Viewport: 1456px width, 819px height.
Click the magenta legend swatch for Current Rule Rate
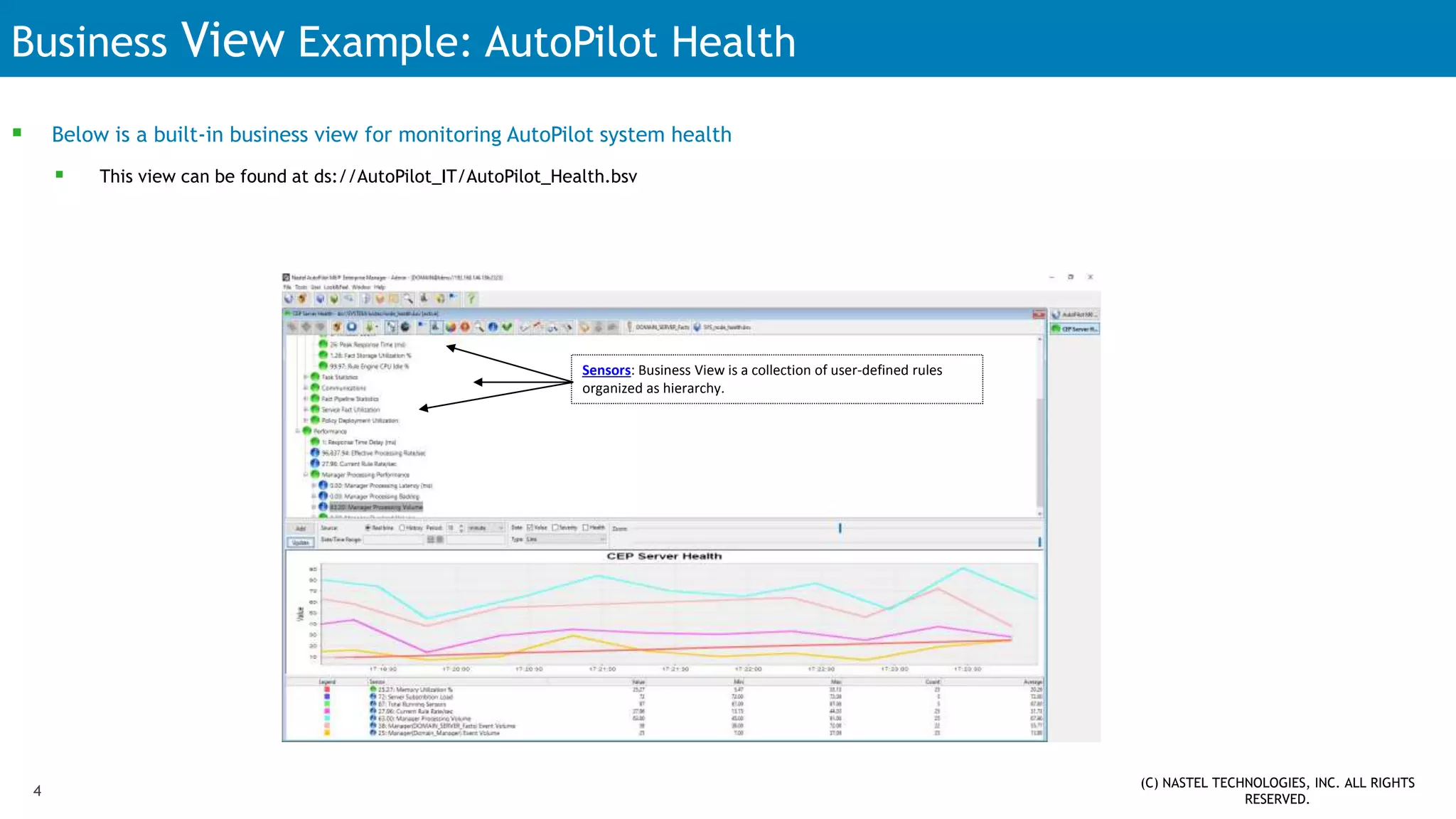(327, 711)
